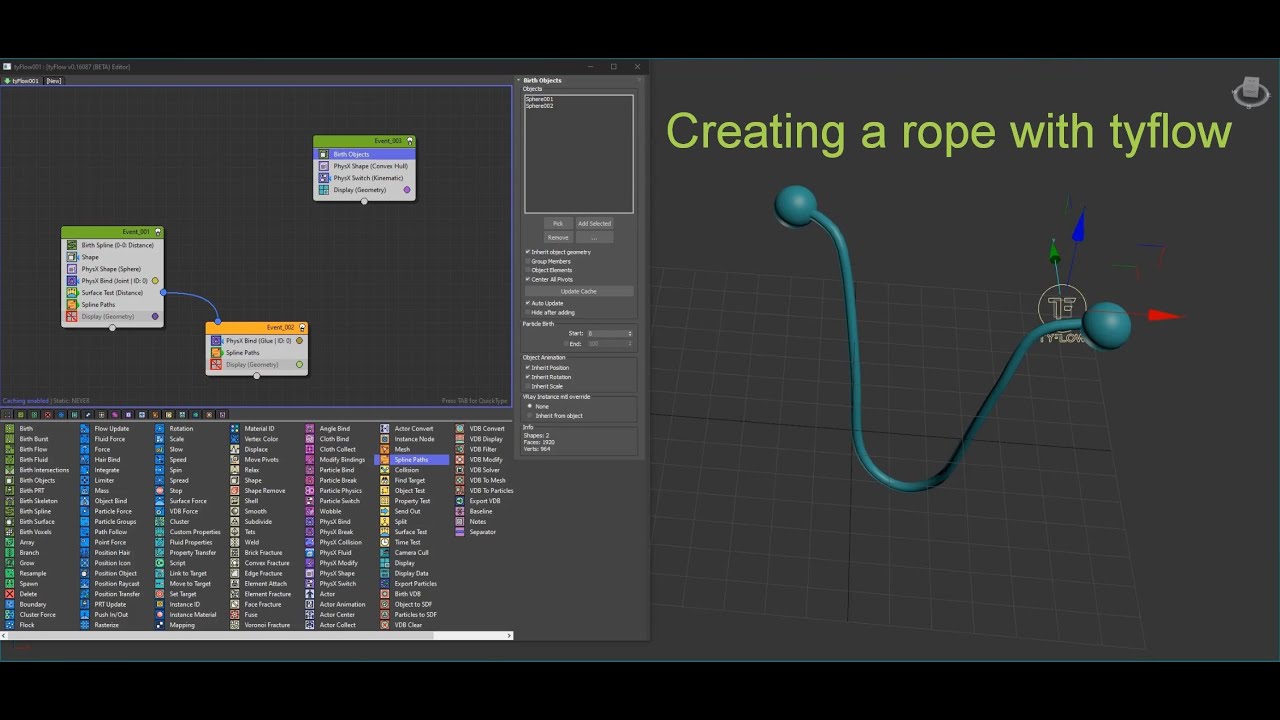Open the [New] flow tab

tap(53, 80)
